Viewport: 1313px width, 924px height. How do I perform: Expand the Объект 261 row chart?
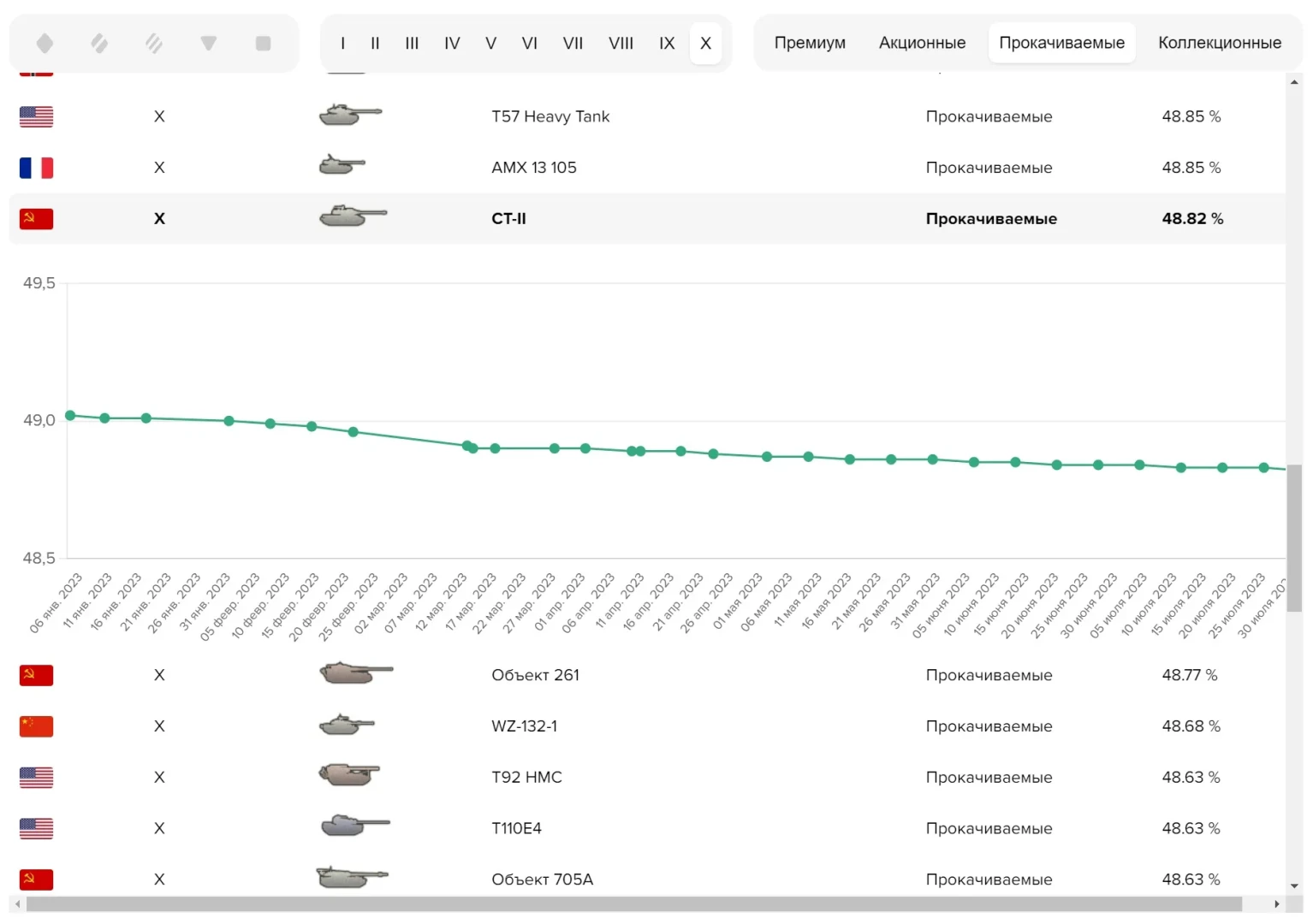click(535, 675)
